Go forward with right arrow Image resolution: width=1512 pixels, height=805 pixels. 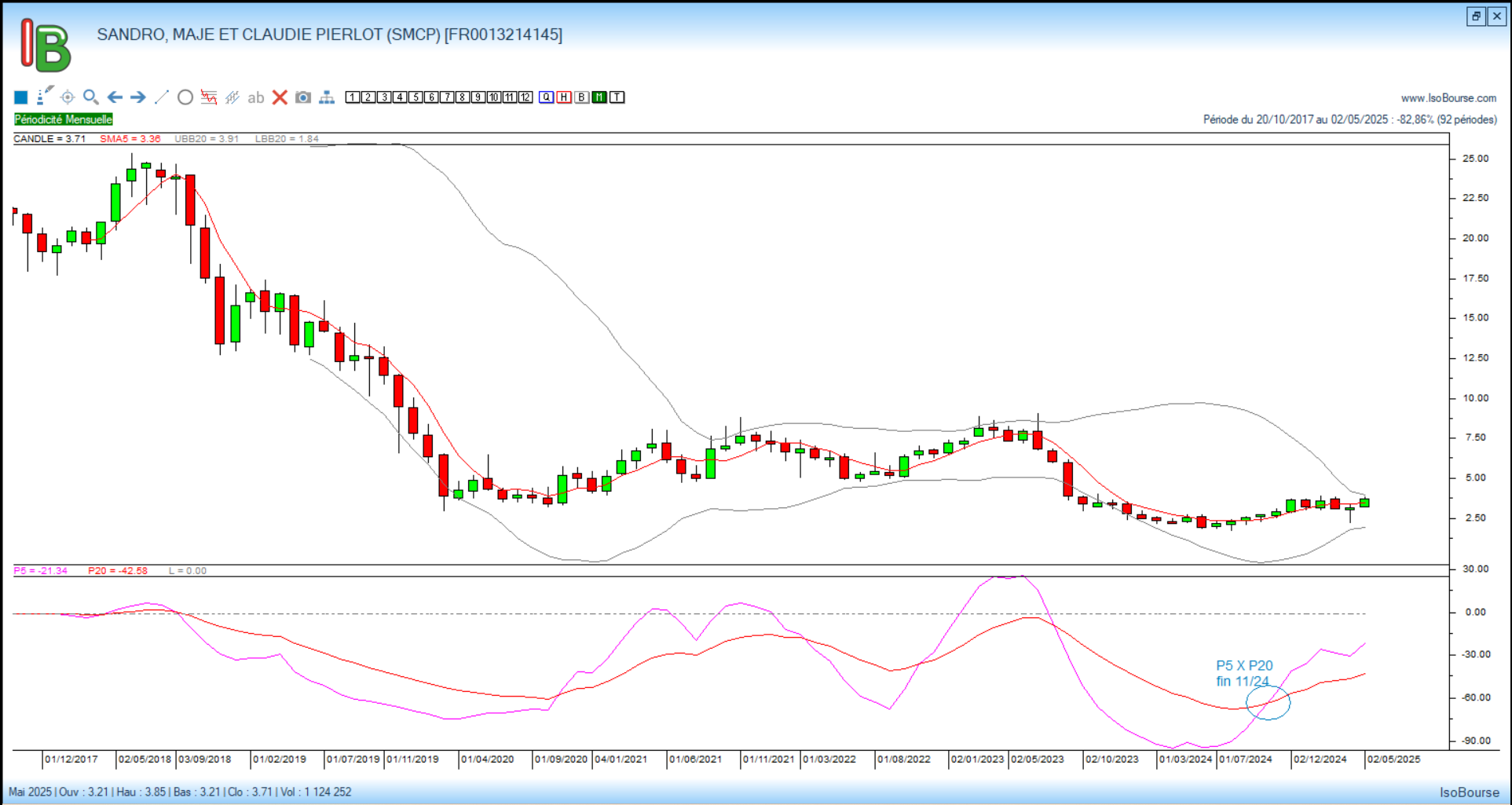tap(138, 97)
